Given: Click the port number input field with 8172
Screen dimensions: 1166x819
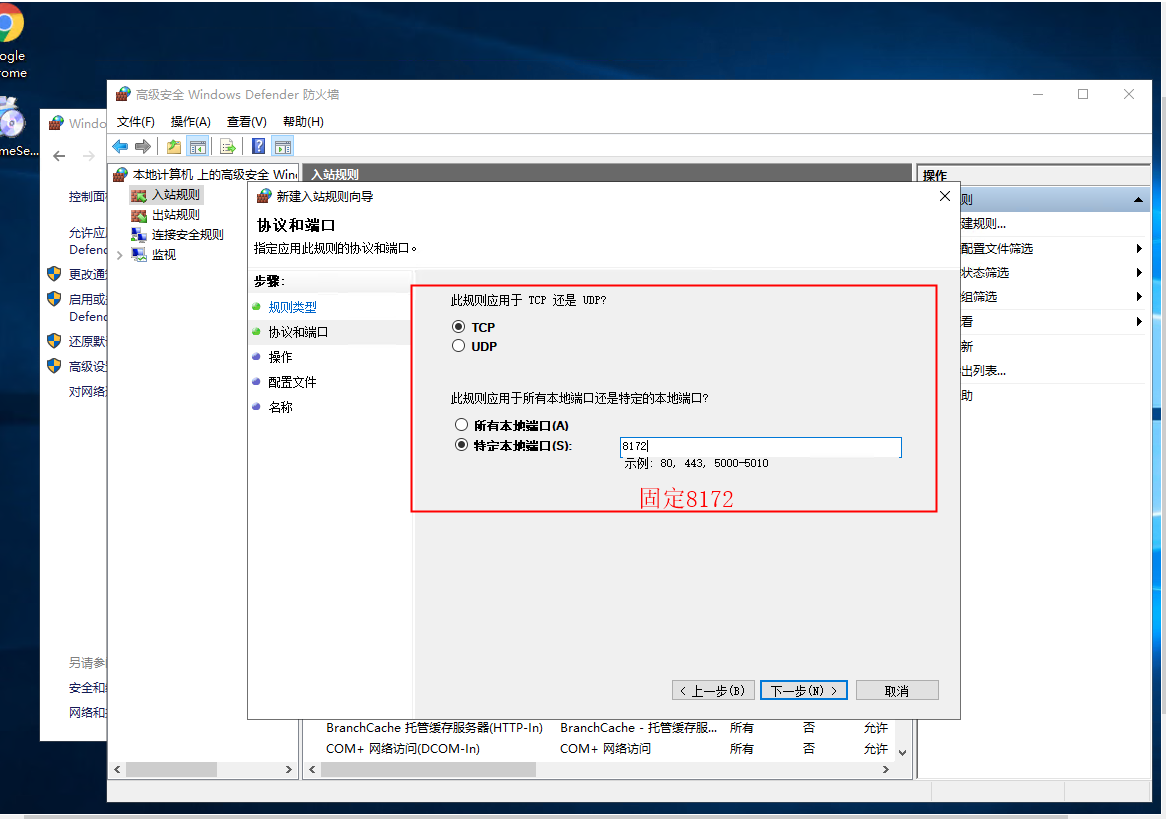Looking at the screenshot, I should [760, 446].
